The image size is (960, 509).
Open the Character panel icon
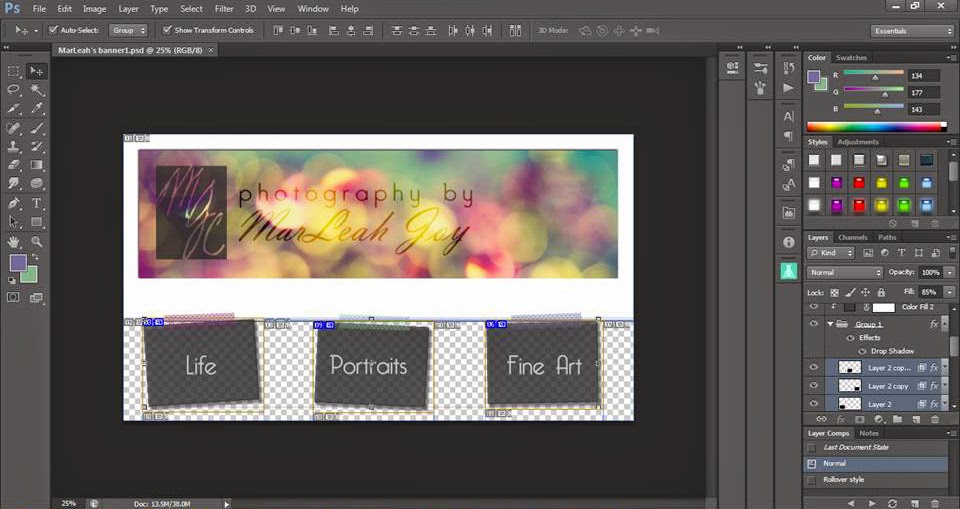point(789,116)
